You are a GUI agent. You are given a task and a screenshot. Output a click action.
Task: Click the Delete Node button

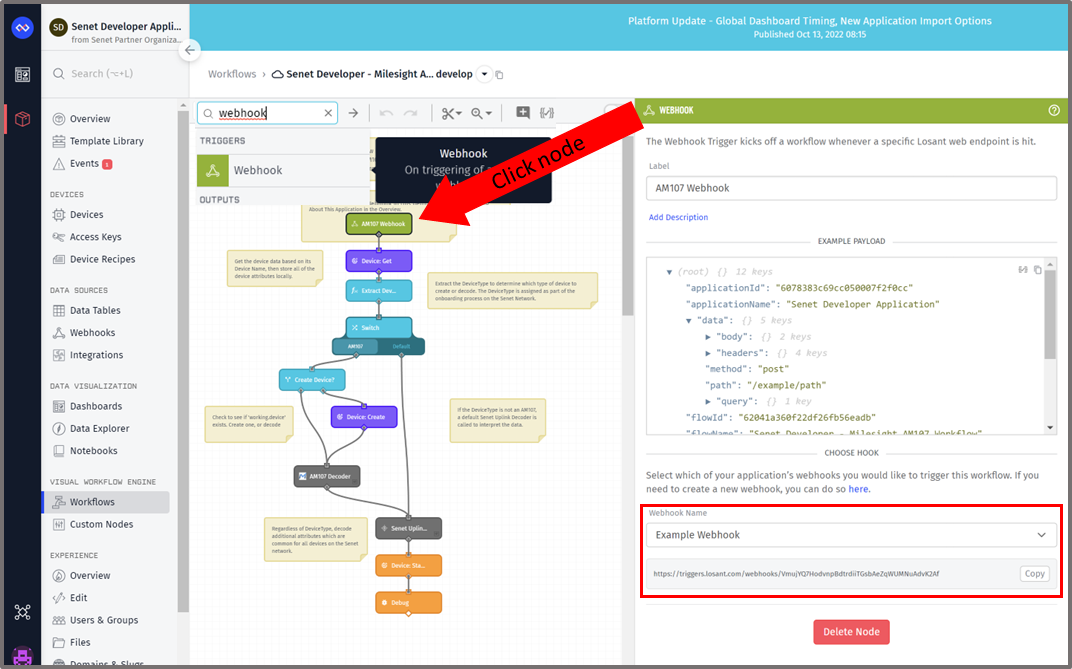click(x=851, y=632)
